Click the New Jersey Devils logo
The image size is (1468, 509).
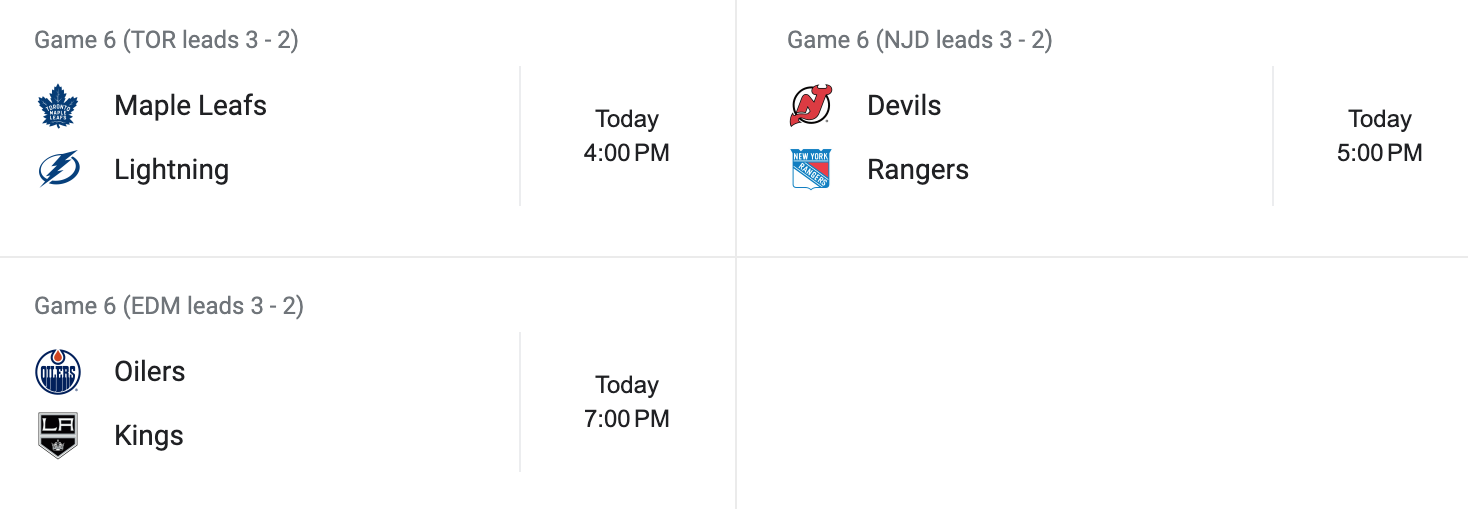click(x=810, y=106)
